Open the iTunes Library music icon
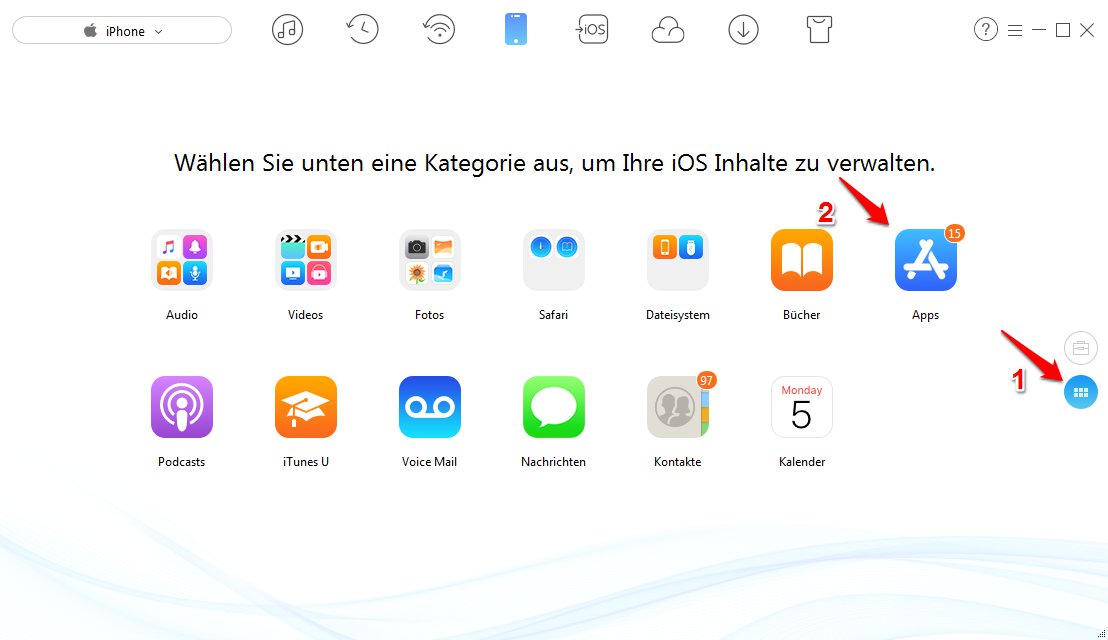The height and width of the screenshot is (640, 1108). (287, 30)
